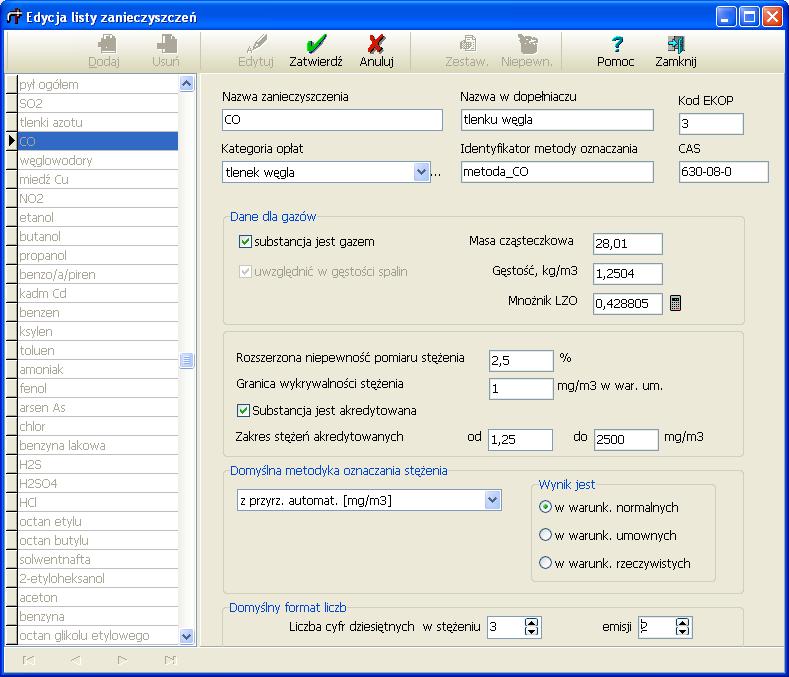This screenshot has height=677, width=789.
Task: Open Pomoc help question mark
Action: (616, 51)
